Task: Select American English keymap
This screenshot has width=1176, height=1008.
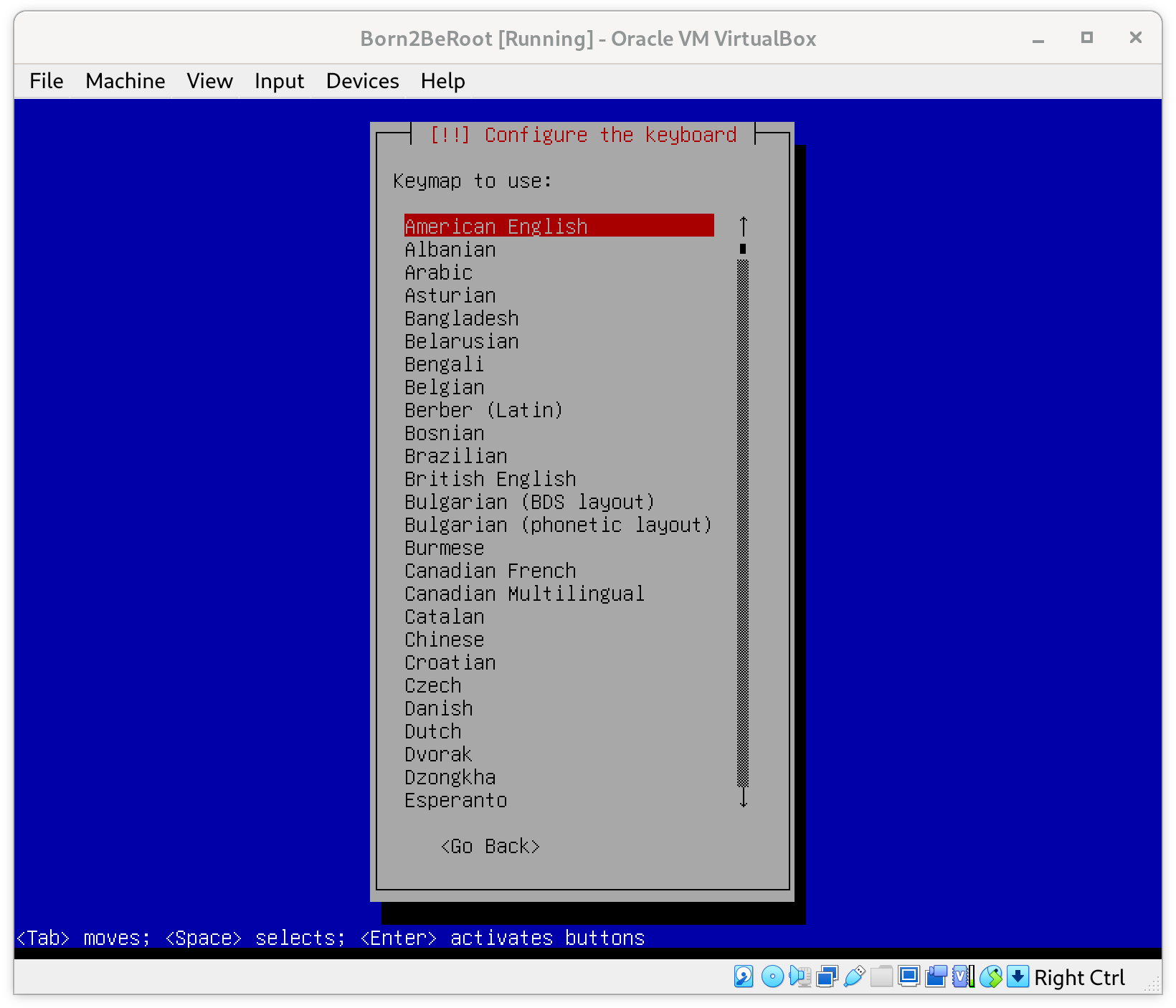Action: pyautogui.click(x=559, y=226)
